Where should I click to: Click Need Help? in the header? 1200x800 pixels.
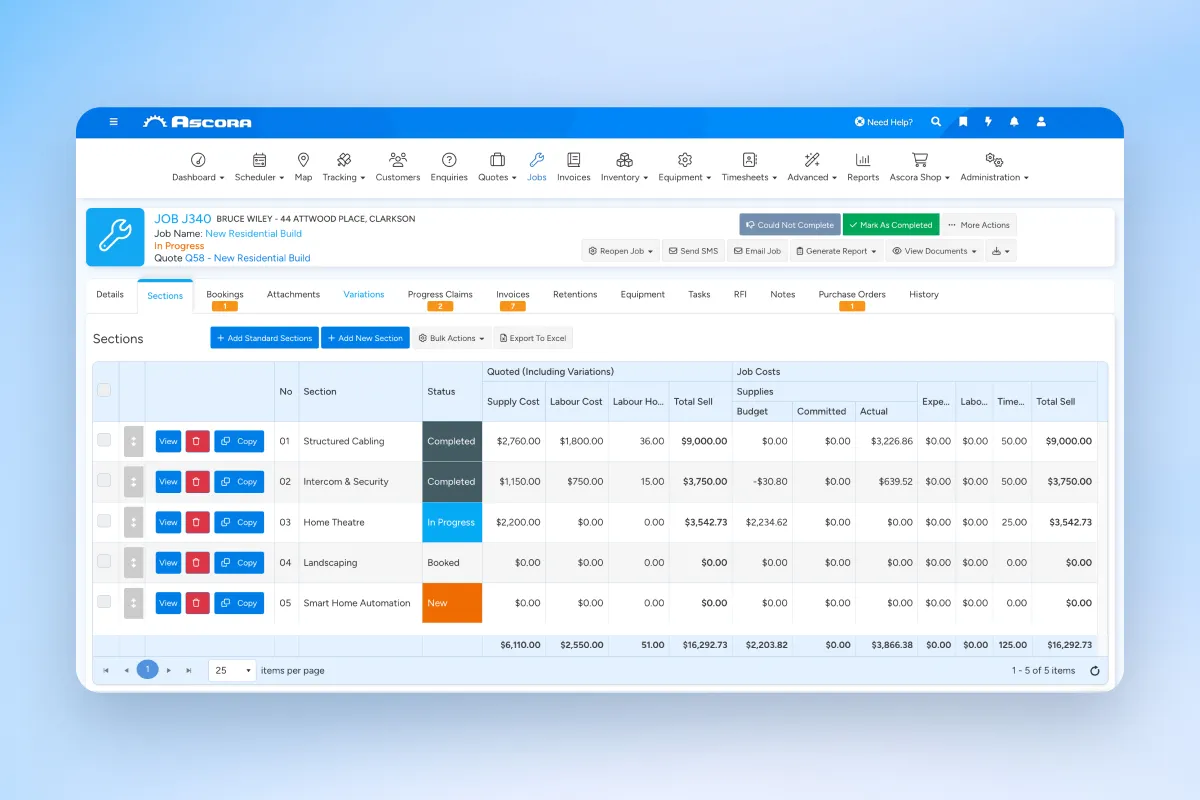point(883,122)
